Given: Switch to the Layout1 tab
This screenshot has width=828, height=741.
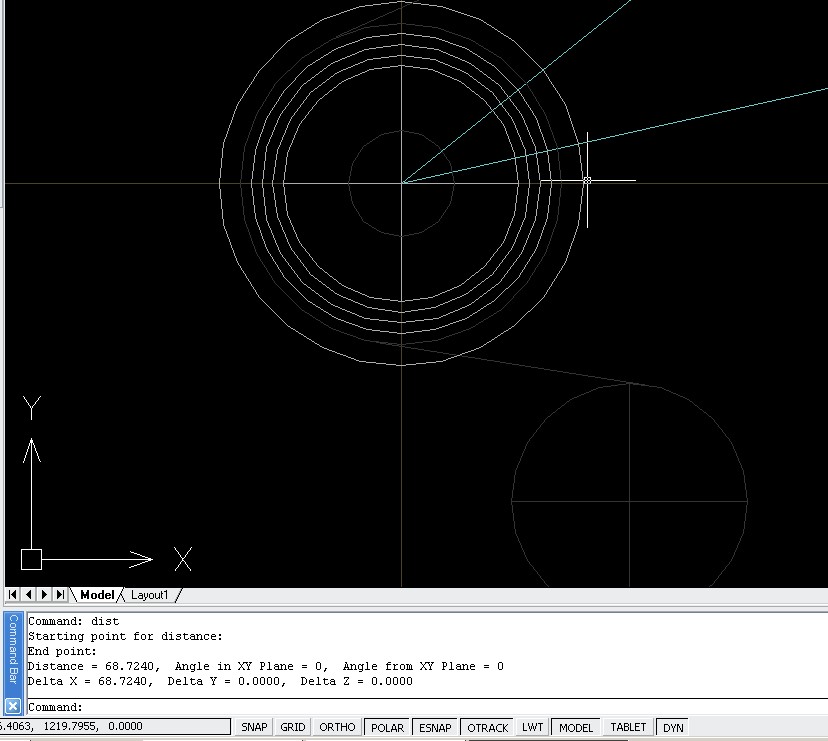Looking at the screenshot, I should 150,595.
